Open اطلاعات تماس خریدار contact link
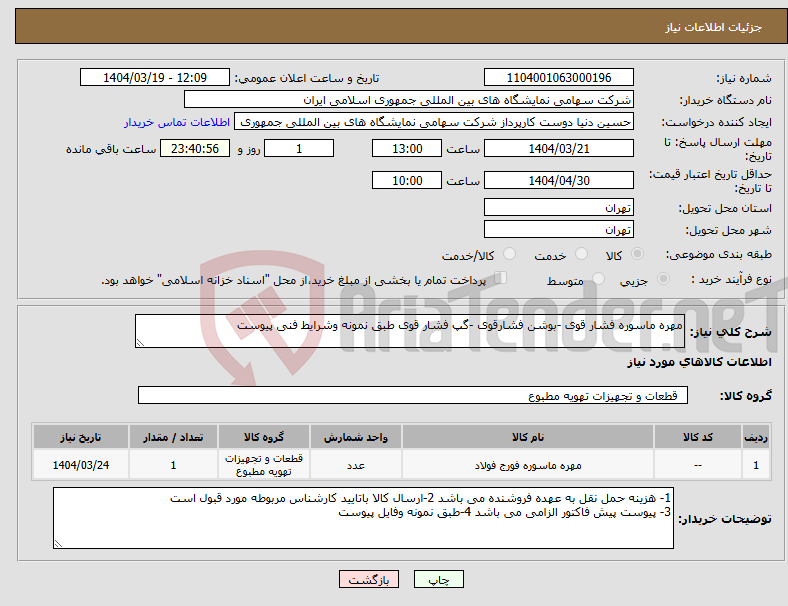Screen dimensions: 788x606 click(177, 122)
